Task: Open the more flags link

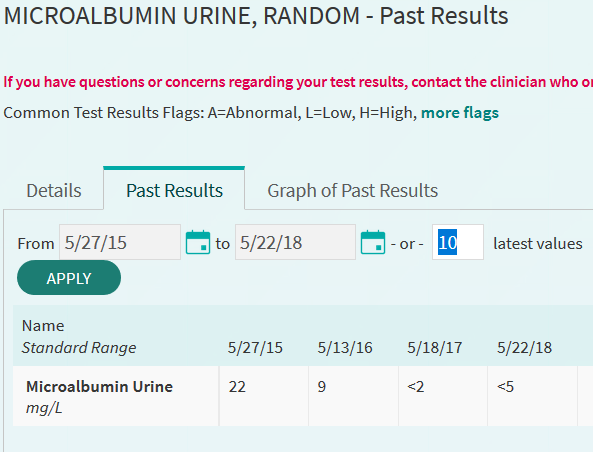Action: pos(460,113)
